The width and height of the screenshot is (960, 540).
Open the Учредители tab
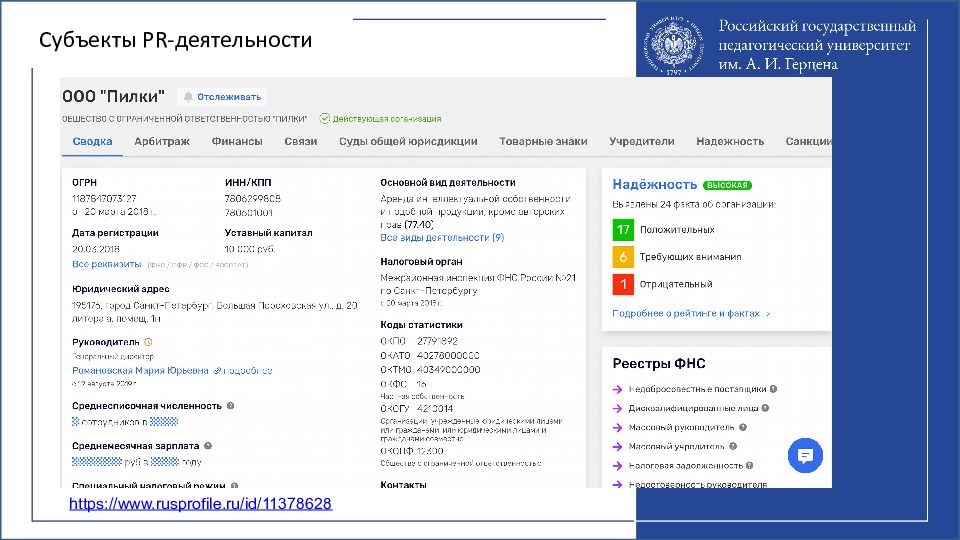[642, 141]
